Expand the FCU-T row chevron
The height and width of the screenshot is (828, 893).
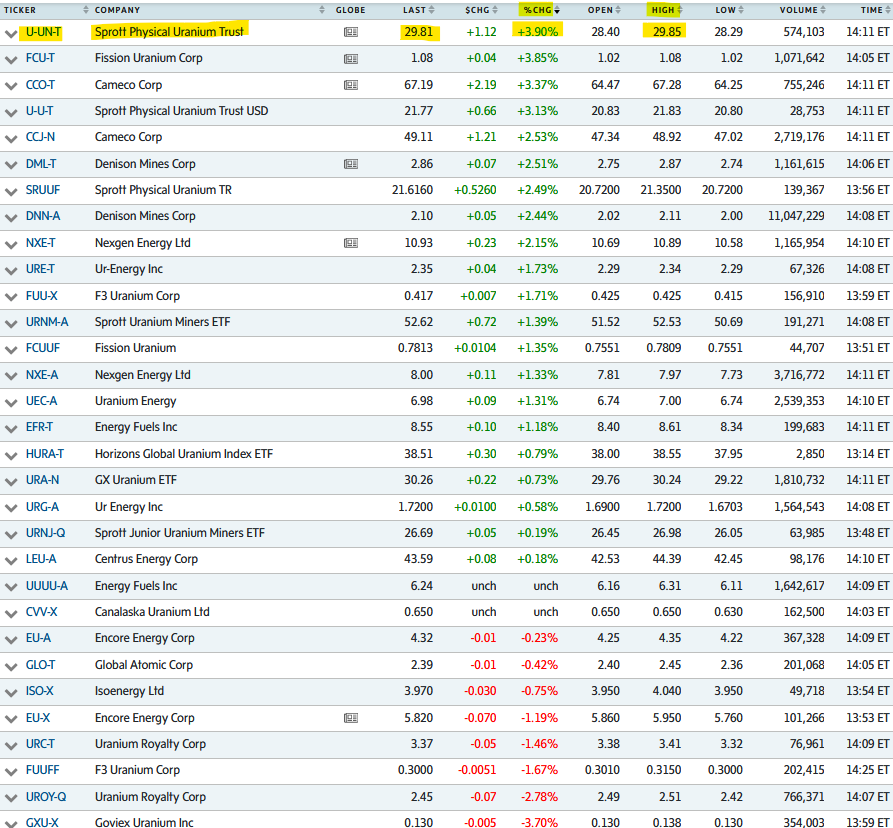11,60
